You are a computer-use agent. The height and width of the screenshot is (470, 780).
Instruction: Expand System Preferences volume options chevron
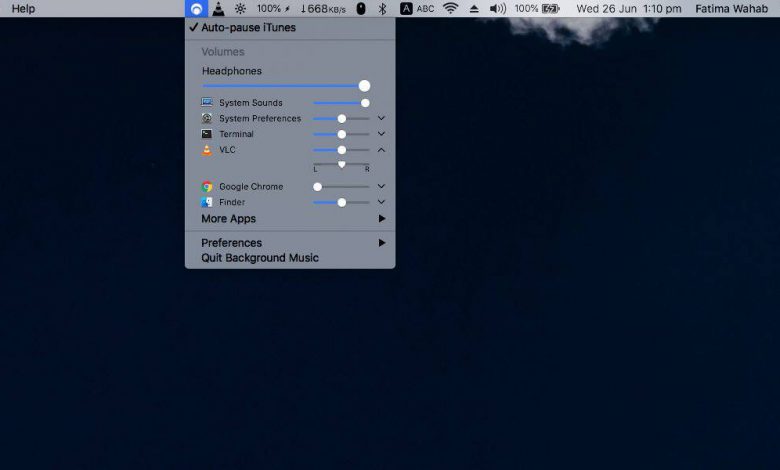pos(381,118)
